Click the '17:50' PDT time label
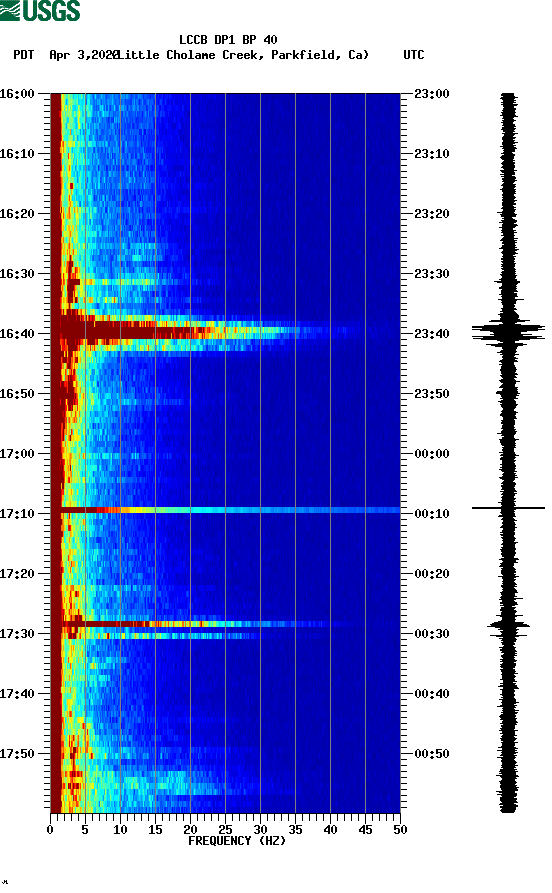The image size is (552, 893). pos(17,753)
